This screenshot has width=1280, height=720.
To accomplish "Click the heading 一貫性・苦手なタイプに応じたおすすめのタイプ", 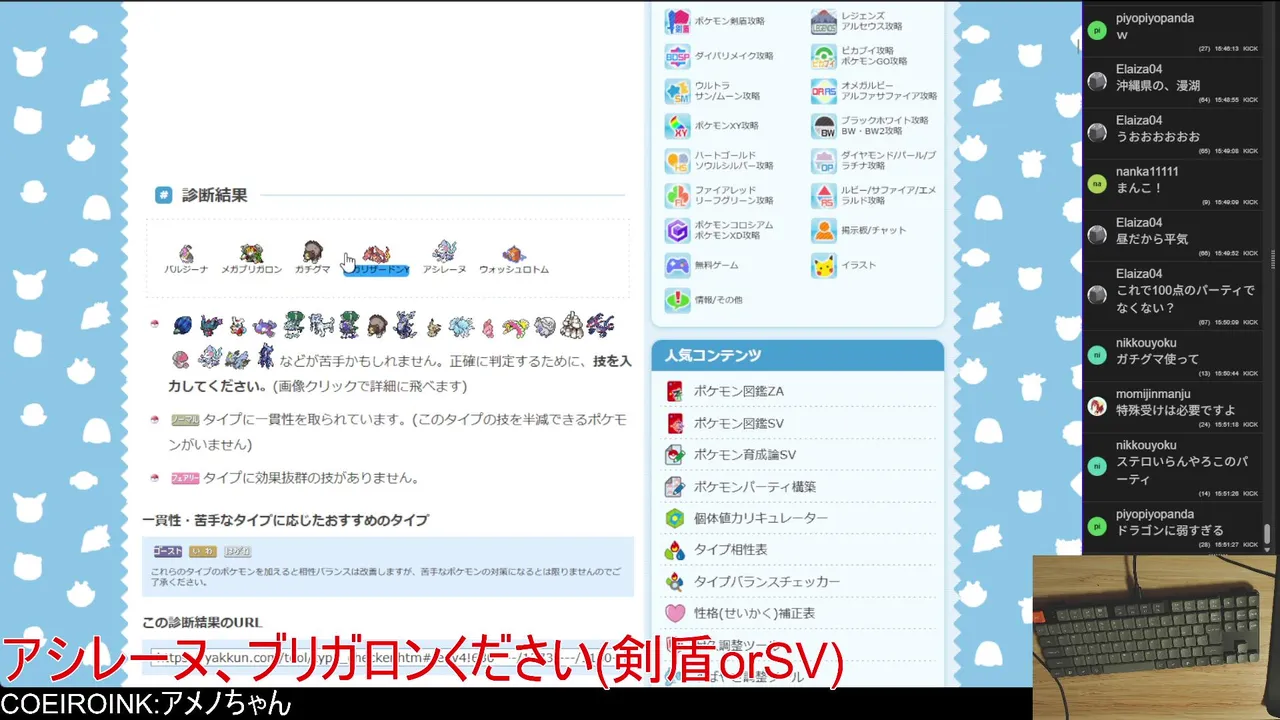I will pos(285,521).
